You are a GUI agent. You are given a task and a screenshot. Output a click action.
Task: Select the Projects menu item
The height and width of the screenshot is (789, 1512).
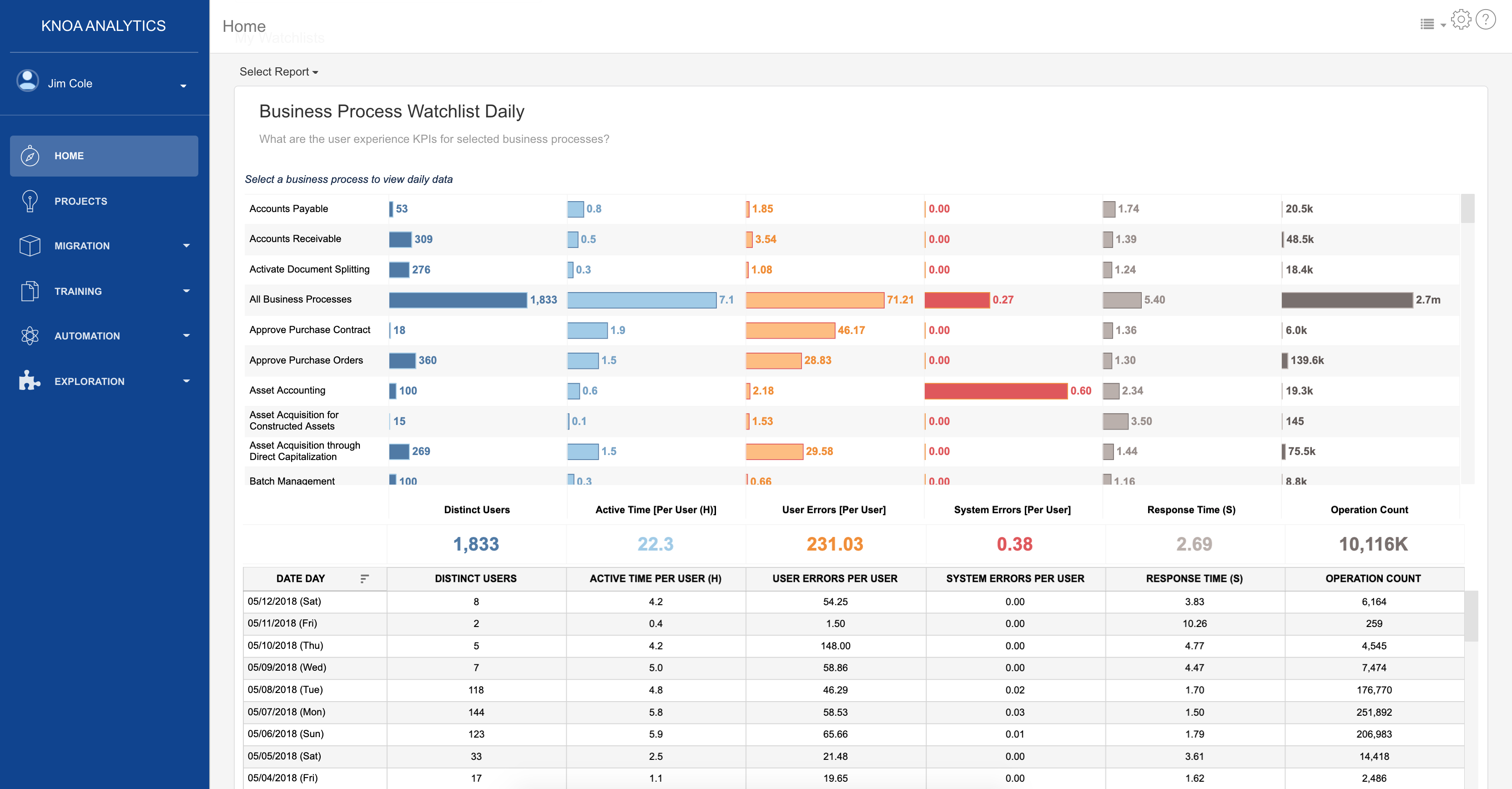(x=81, y=201)
